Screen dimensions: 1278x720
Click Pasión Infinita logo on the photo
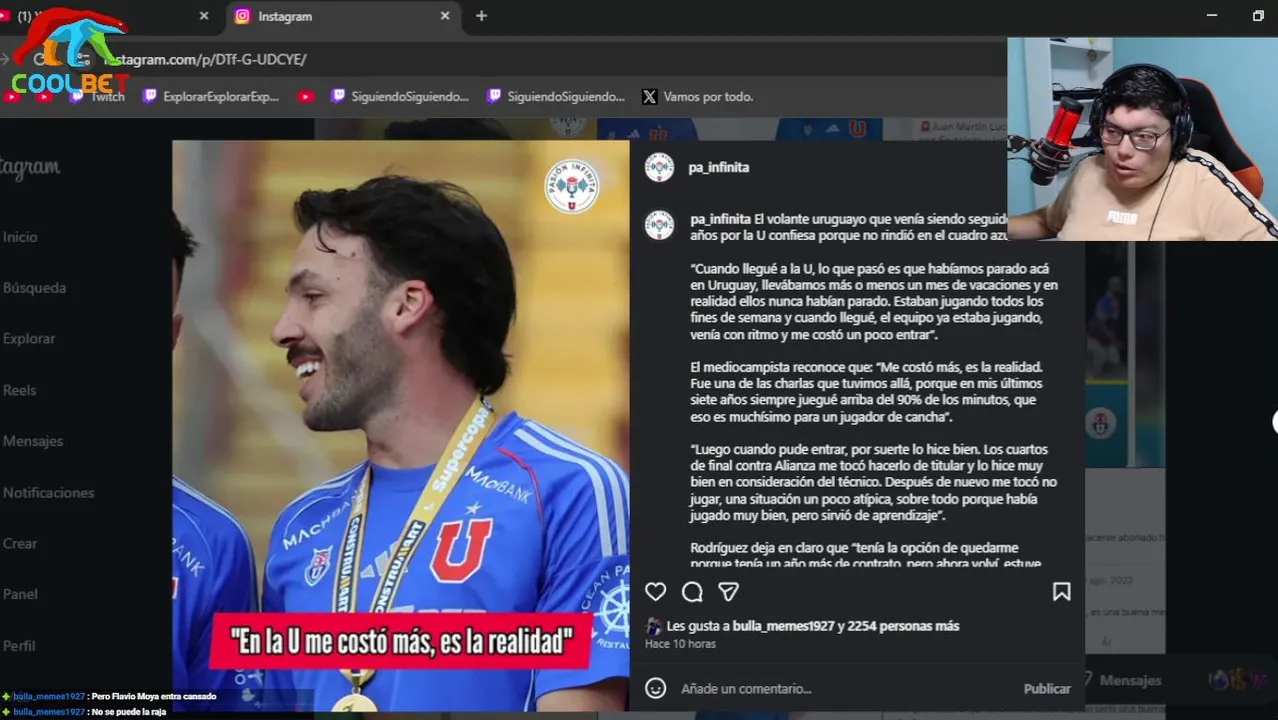572,186
